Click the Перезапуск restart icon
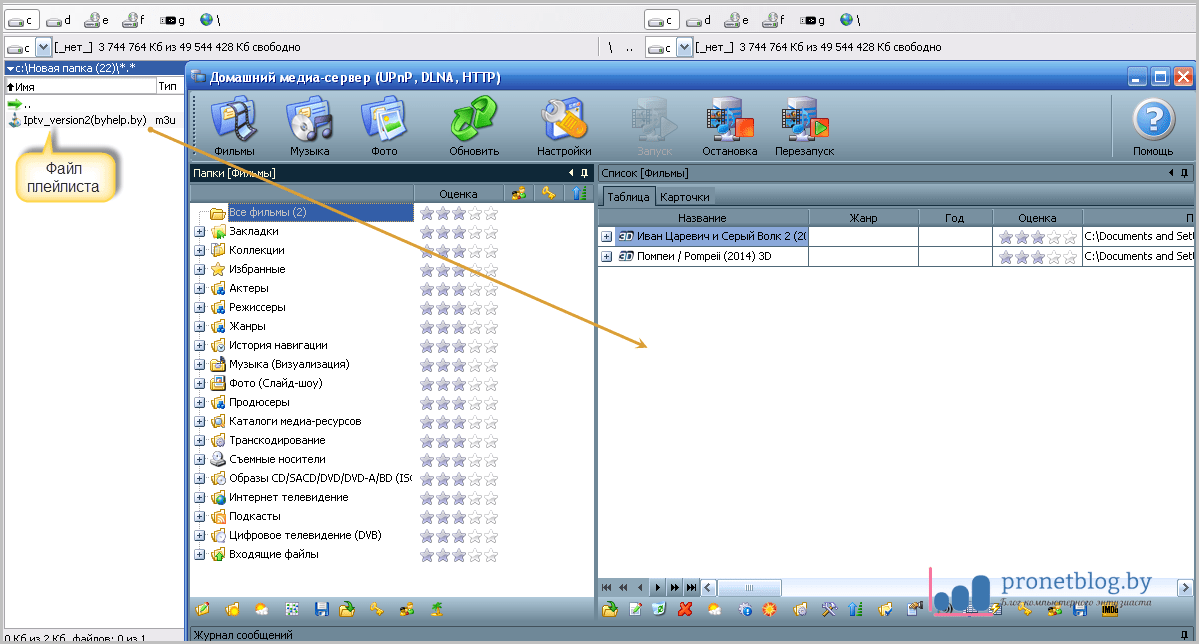 pyautogui.click(x=804, y=126)
